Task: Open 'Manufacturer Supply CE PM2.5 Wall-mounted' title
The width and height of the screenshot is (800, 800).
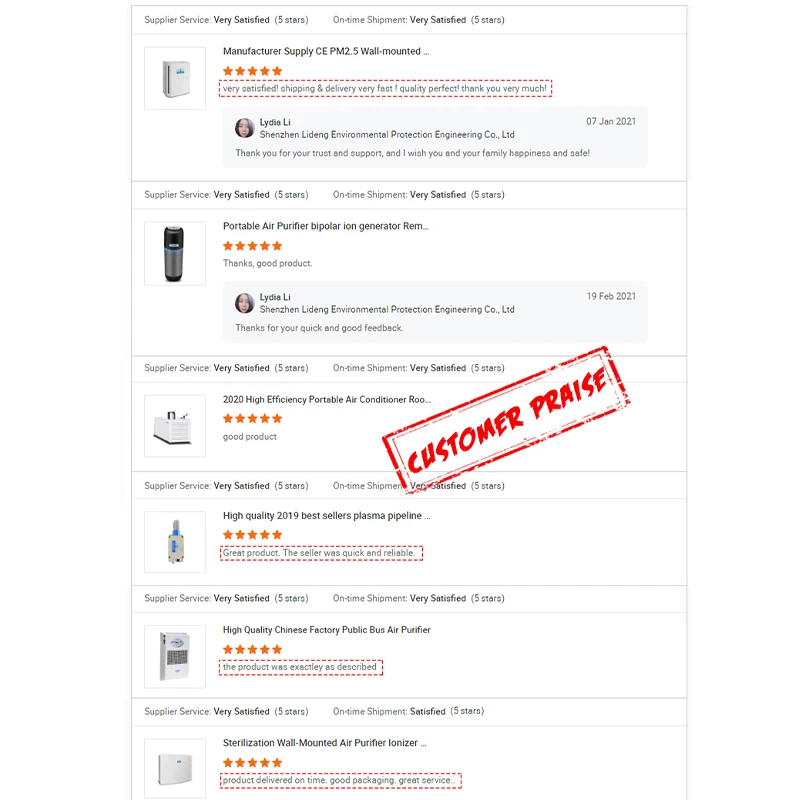Action: click(326, 52)
